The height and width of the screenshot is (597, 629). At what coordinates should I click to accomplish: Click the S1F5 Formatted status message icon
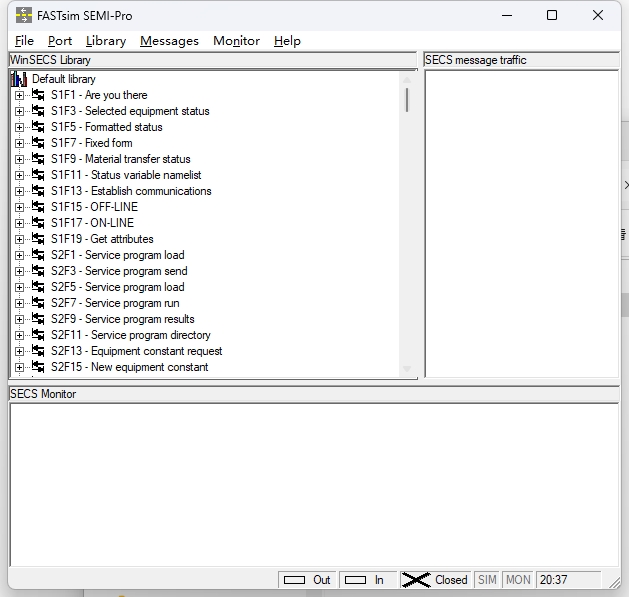pyautogui.click(x=38, y=127)
